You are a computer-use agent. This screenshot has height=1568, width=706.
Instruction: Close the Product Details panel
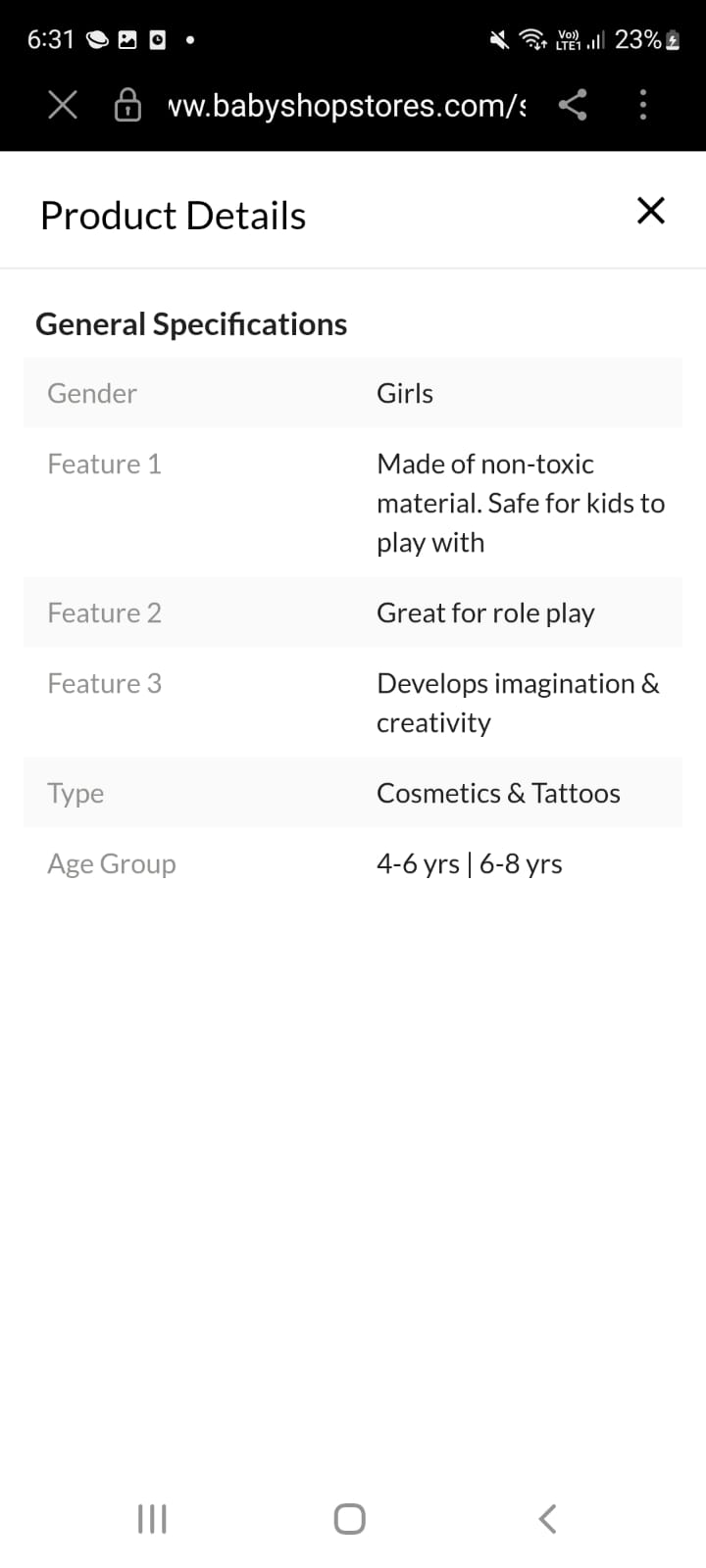click(651, 211)
